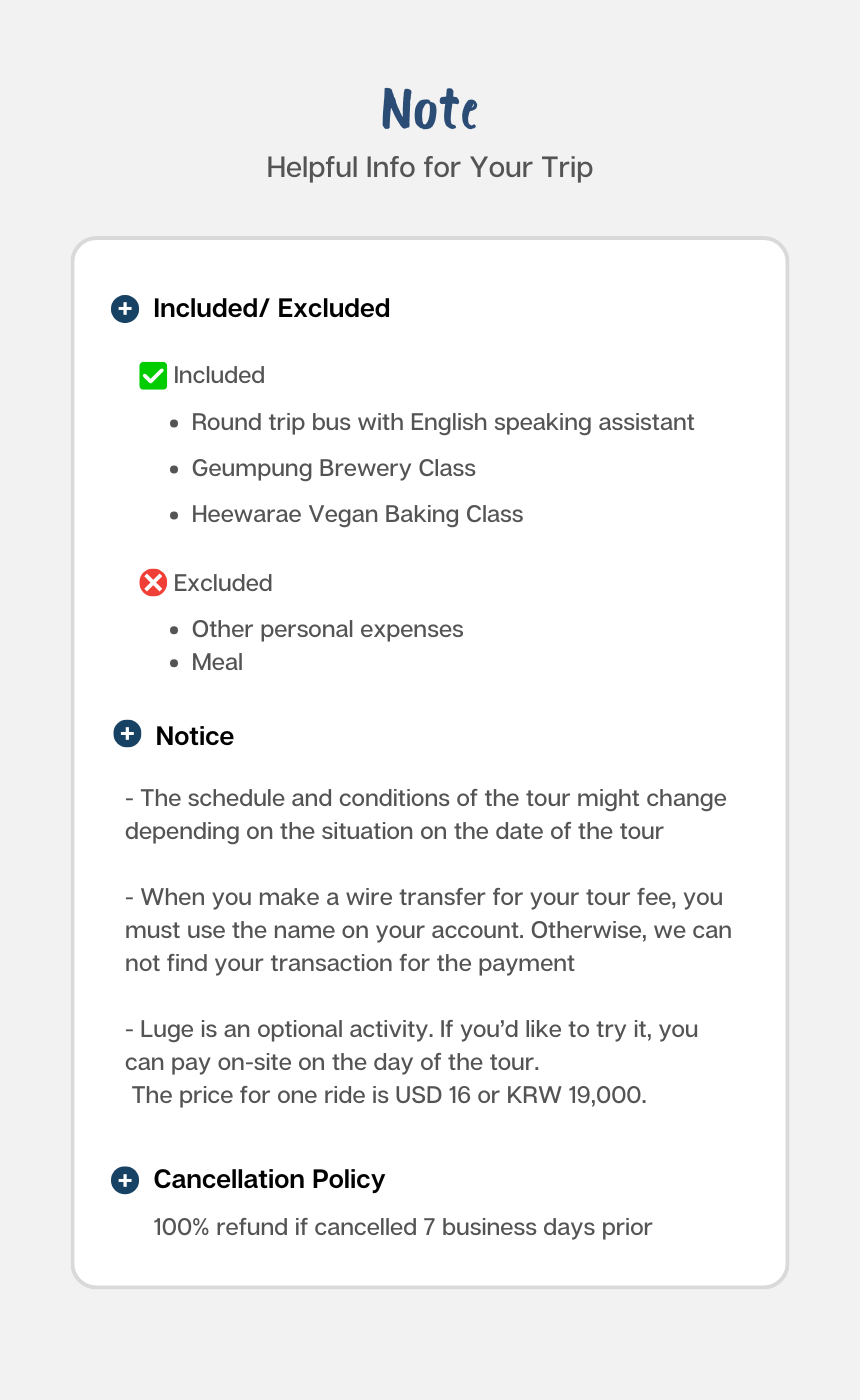This screenshot has width=860, height=1400.
Task: Select Round trip bus list item
Action: [x=442, y=422]
